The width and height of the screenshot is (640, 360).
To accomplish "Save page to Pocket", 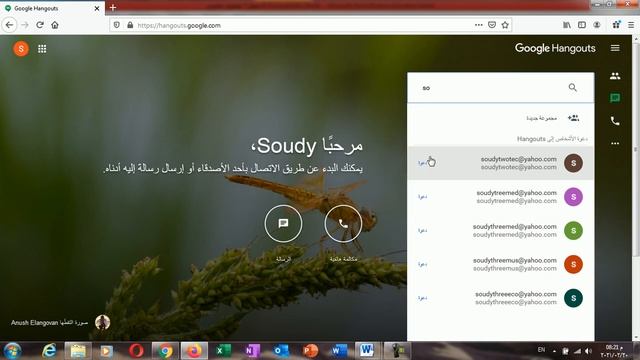I will [x=492, y=25].
